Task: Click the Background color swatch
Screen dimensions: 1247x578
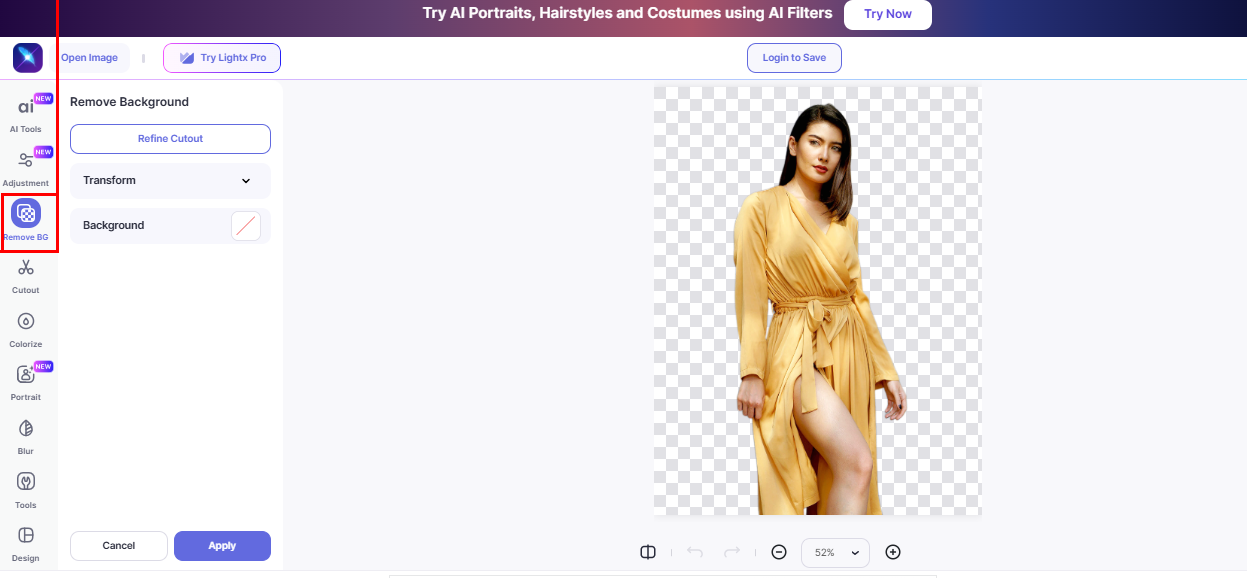Action: [246, 226]
